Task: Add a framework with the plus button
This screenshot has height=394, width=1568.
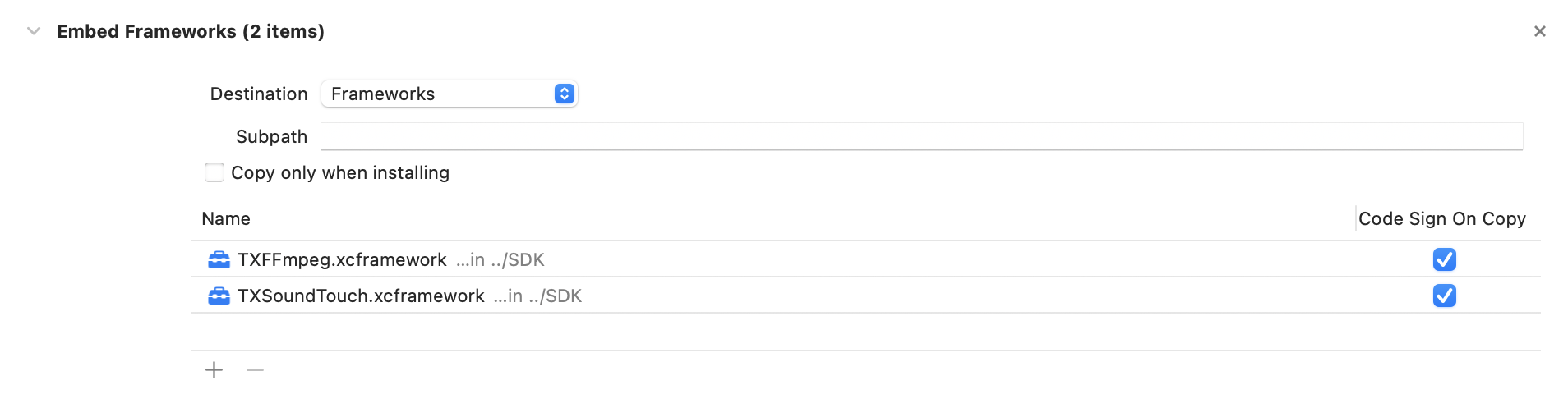Action: [214, 370]
